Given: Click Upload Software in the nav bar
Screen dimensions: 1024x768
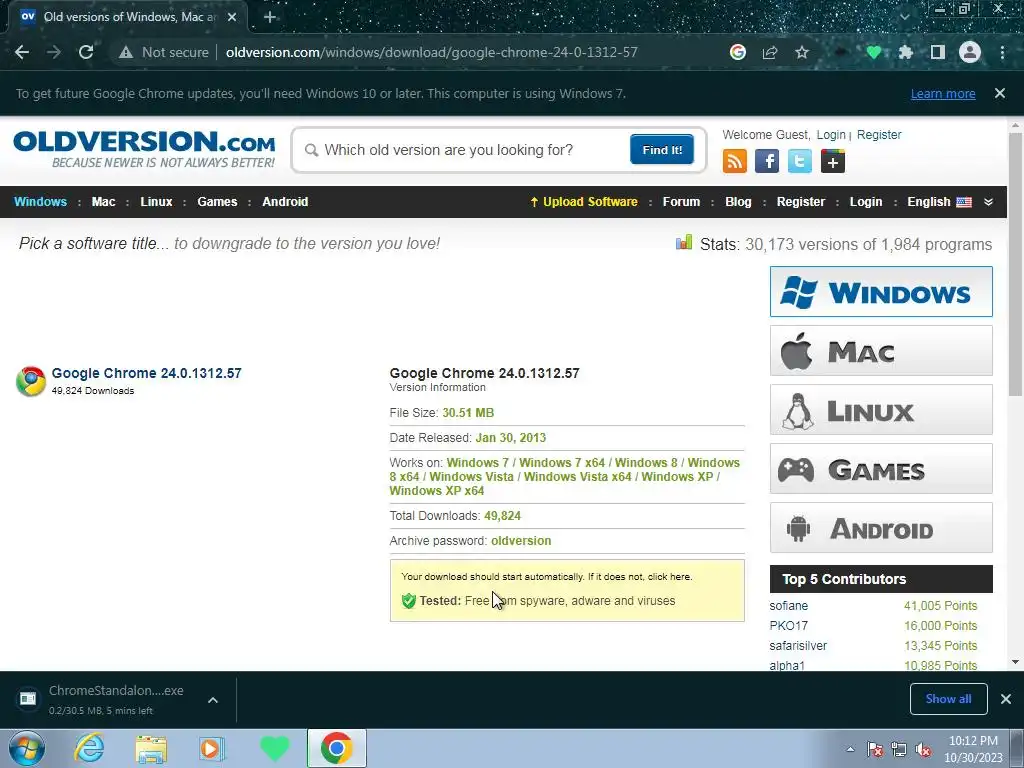Looking at the screenshot, I should 584,202.
